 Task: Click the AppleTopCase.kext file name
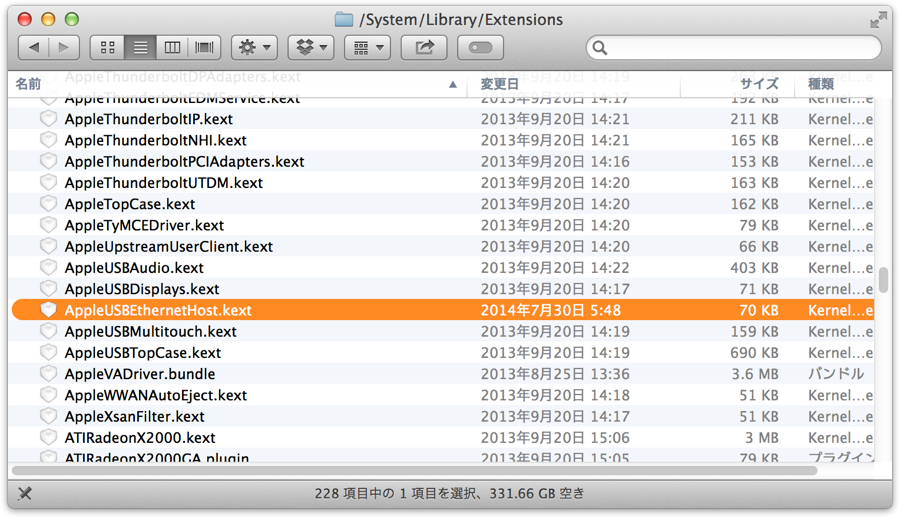130,204
